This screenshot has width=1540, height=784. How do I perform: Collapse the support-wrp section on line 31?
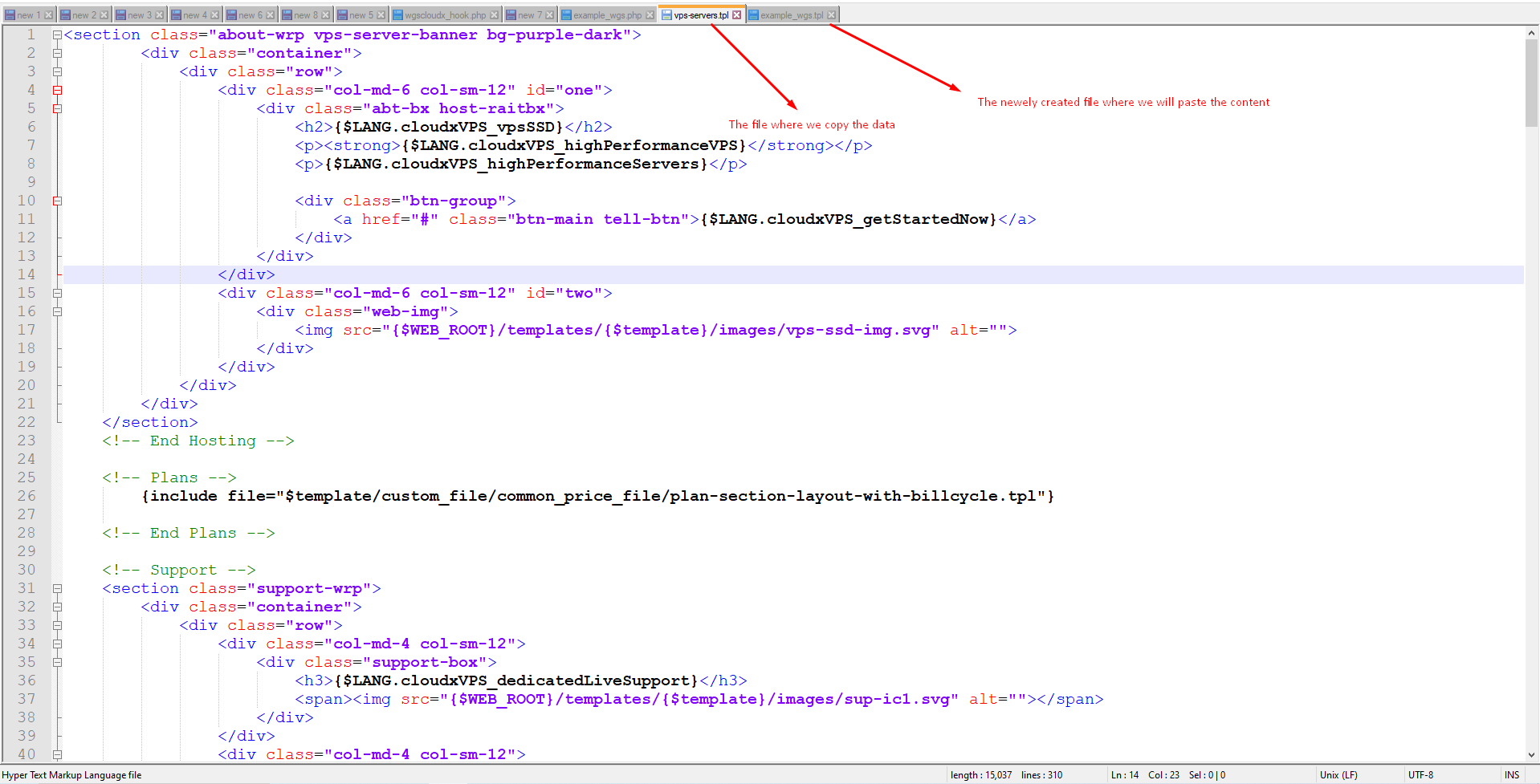[57, 588]
